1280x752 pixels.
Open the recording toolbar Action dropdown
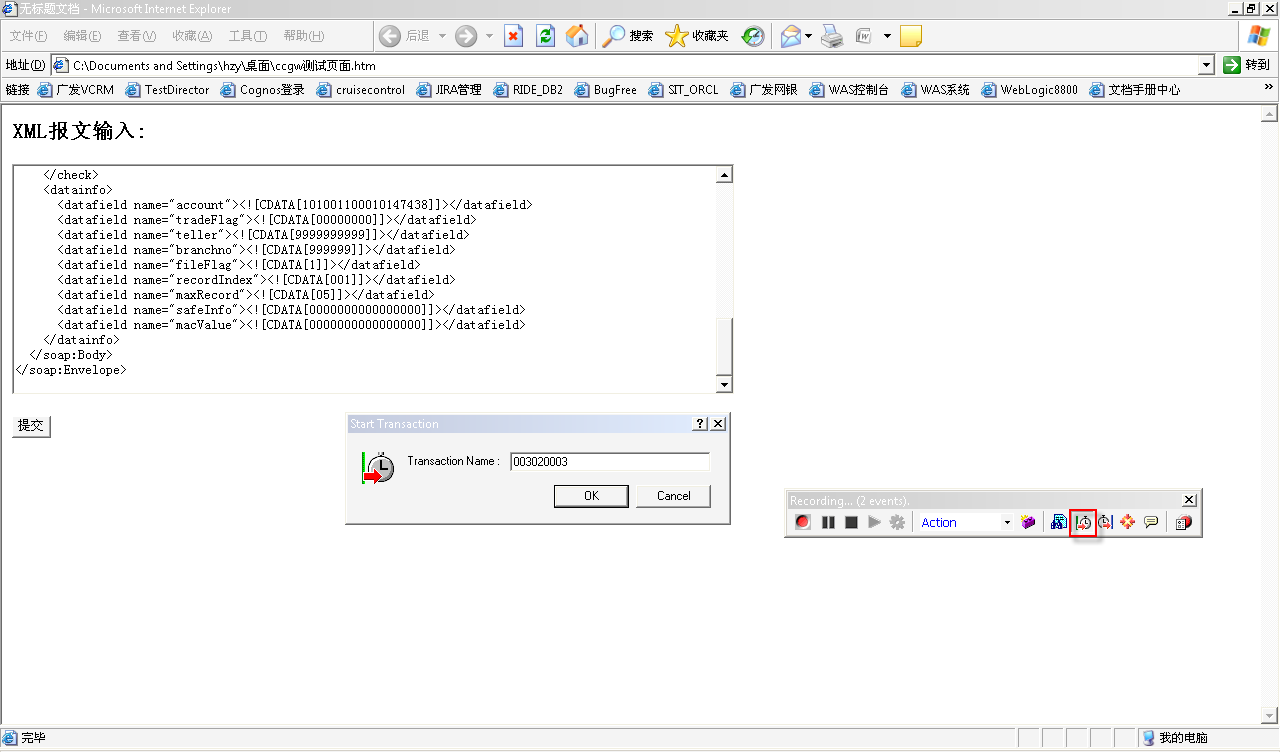[1007, 523]
